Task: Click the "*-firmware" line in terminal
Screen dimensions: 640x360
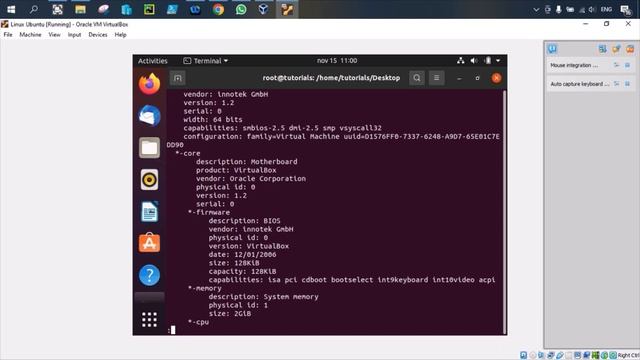Action: coord(209,212)
